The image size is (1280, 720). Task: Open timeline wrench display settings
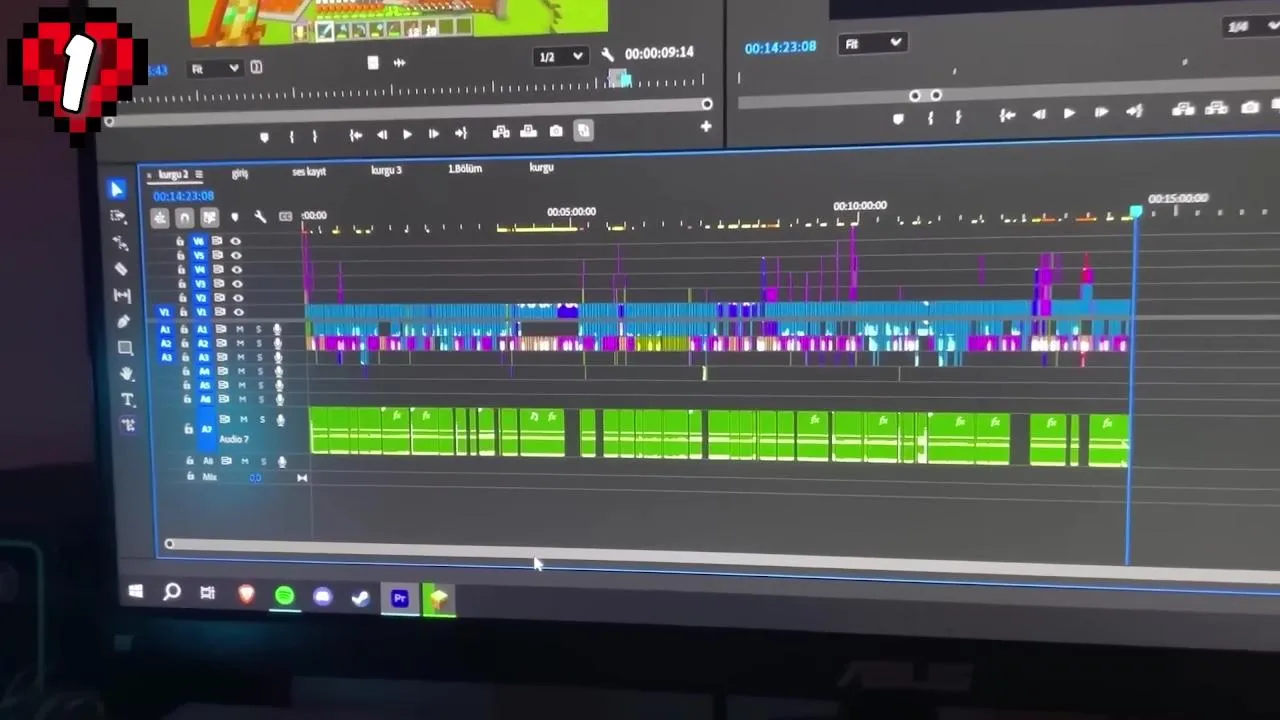[x=260, y=217]
